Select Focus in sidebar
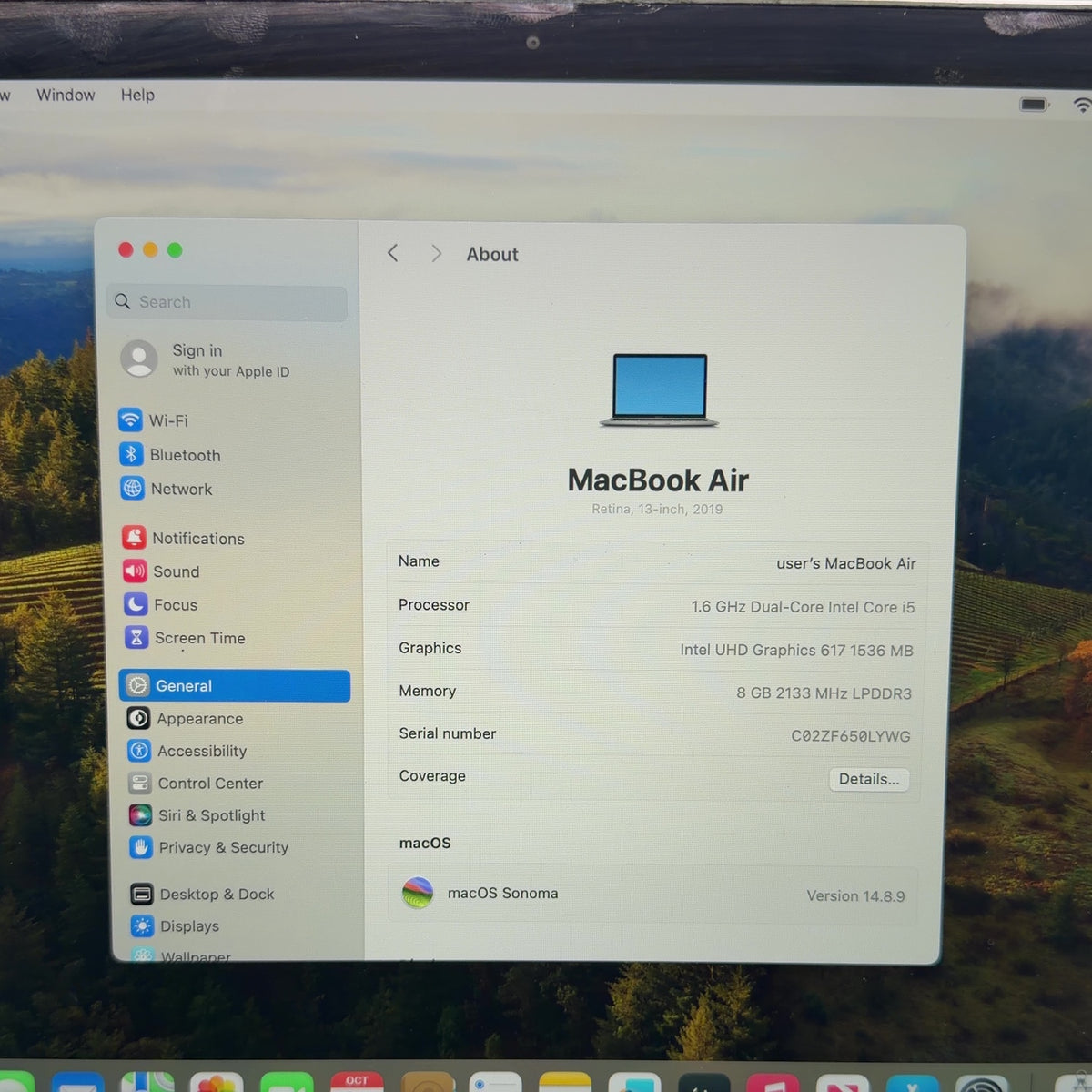Screen dimensions: 1092x1092 160,604
